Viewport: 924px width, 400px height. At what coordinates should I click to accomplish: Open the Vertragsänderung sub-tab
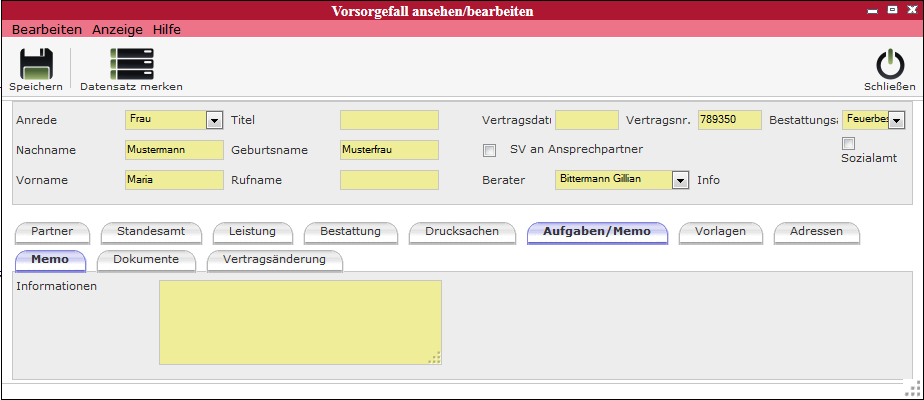click(274, 260)
